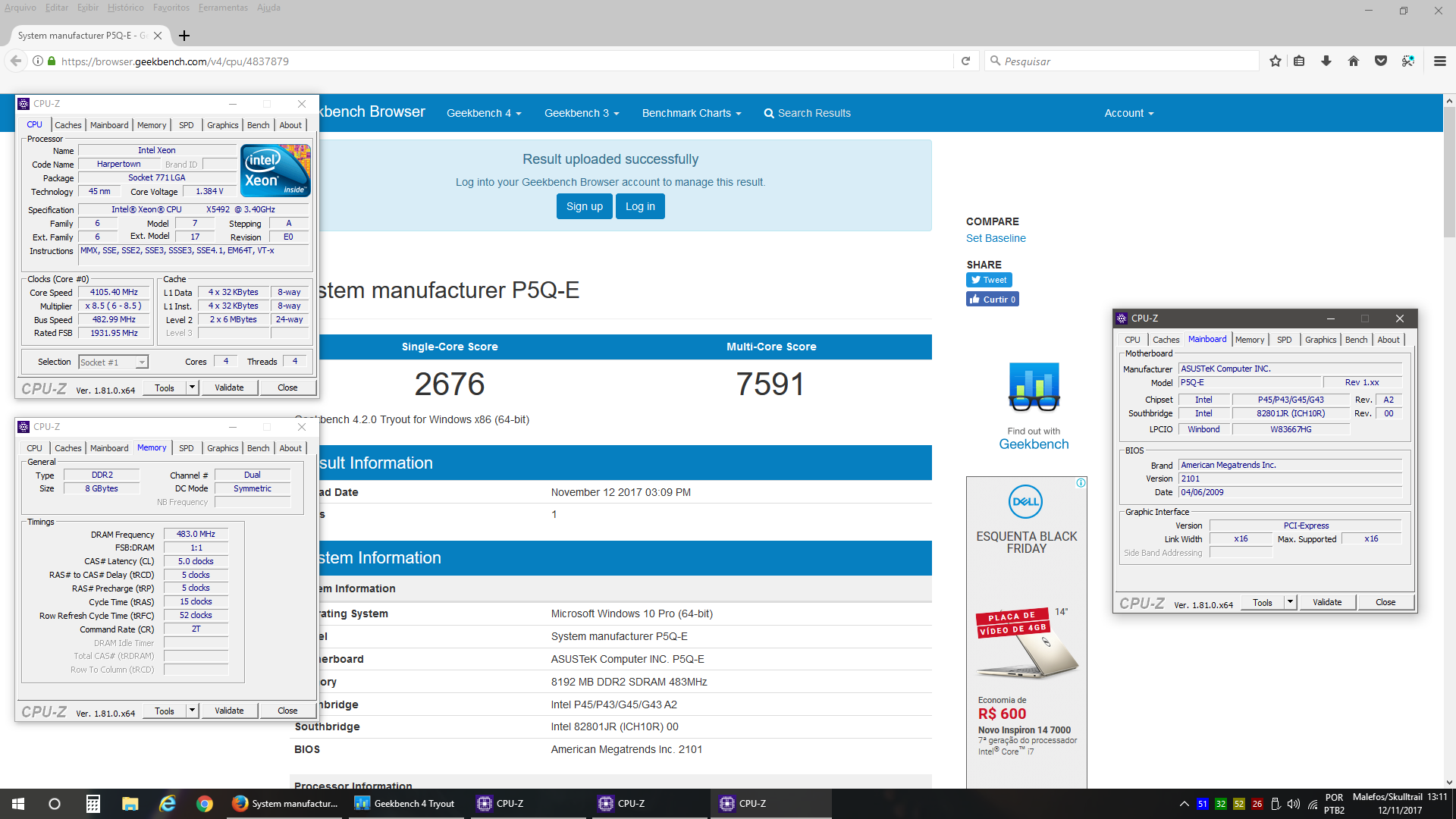Open Tools dropdown arrow in Memory tab window
The image size is (1456, 819).
pyautogui.click(x=193, y=711)
